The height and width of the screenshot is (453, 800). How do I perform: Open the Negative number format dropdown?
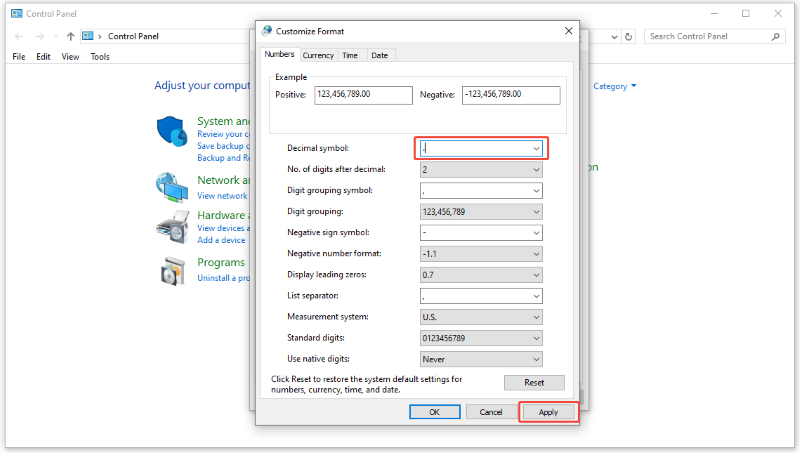coord(536,254)
